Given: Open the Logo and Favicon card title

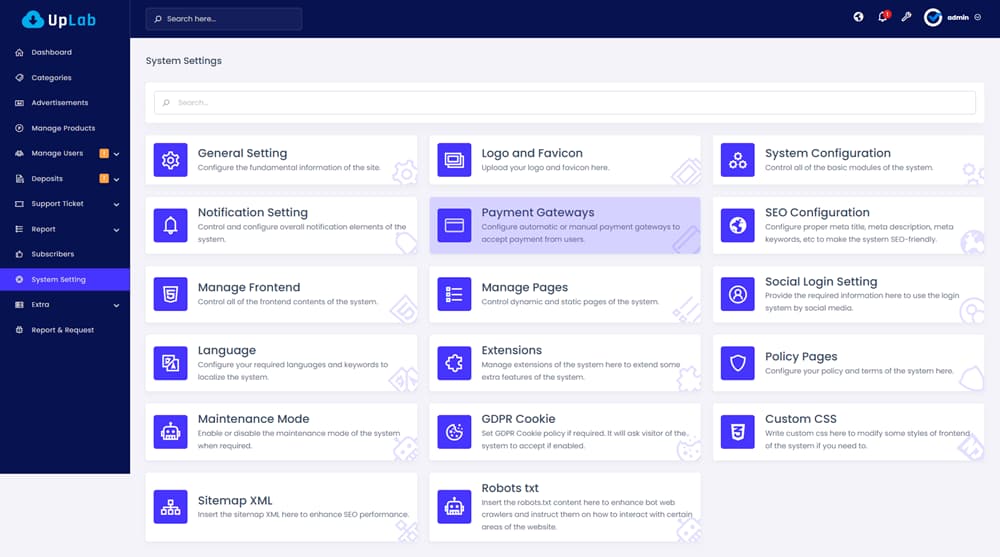Looking at the screenshot, I should click(532, 153).
